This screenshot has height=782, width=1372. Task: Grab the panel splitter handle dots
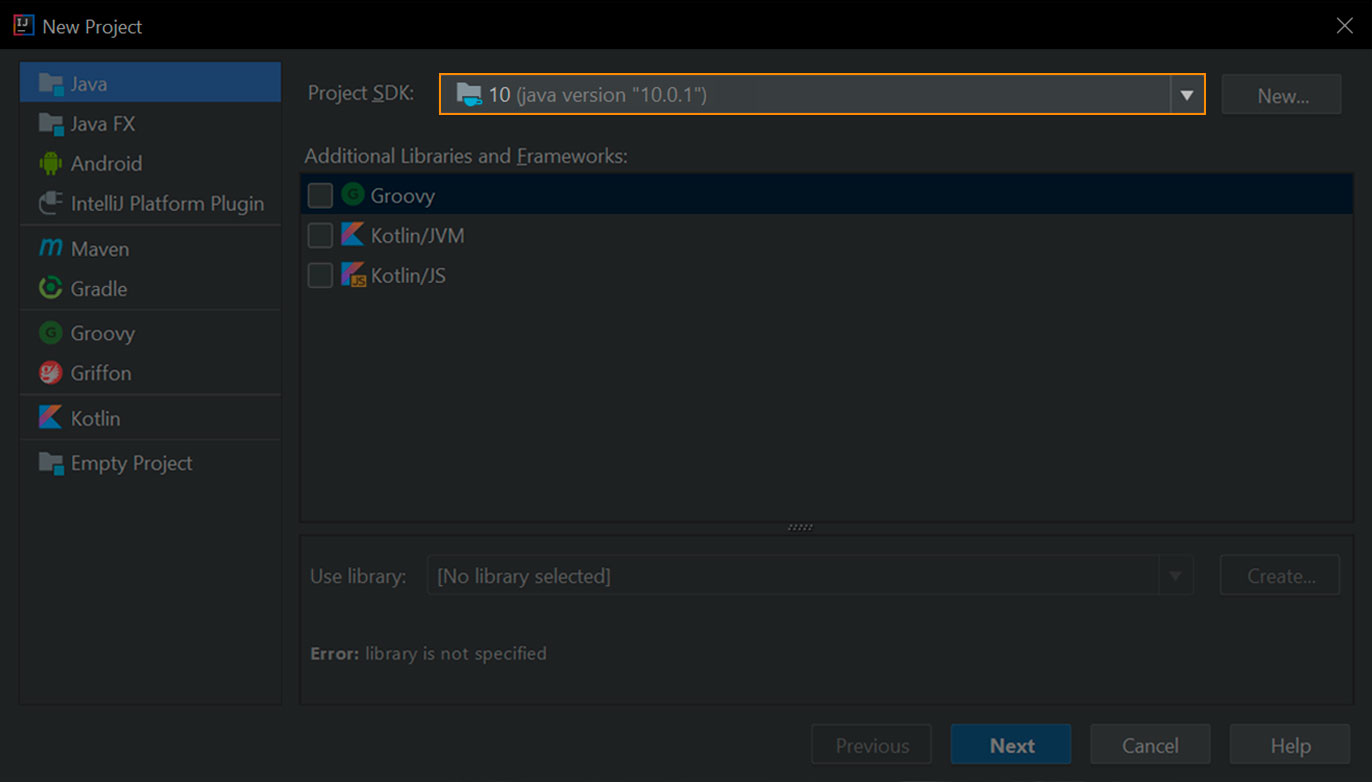[x=800, y=527]
